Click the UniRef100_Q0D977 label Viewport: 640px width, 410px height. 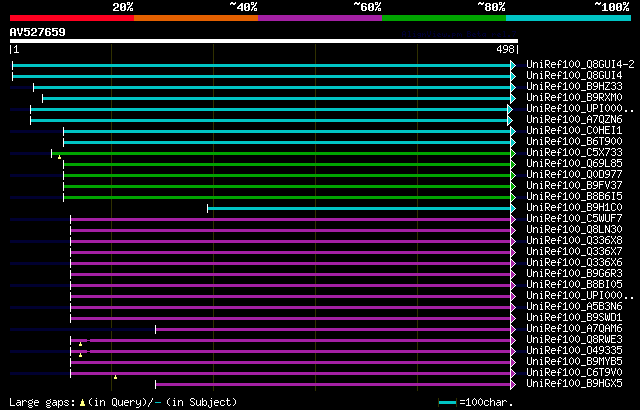[x=574, y=175]
